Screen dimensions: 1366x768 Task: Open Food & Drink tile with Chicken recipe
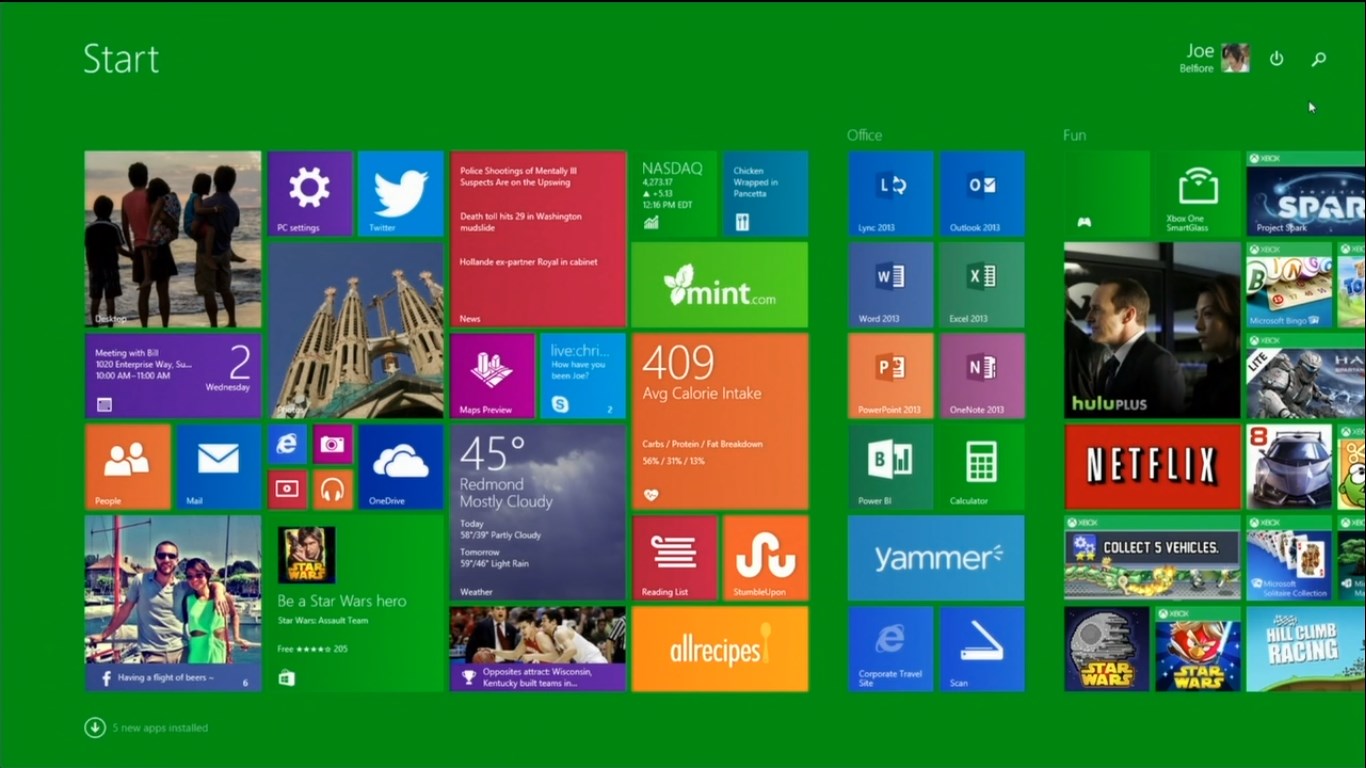tap(765, 194)
